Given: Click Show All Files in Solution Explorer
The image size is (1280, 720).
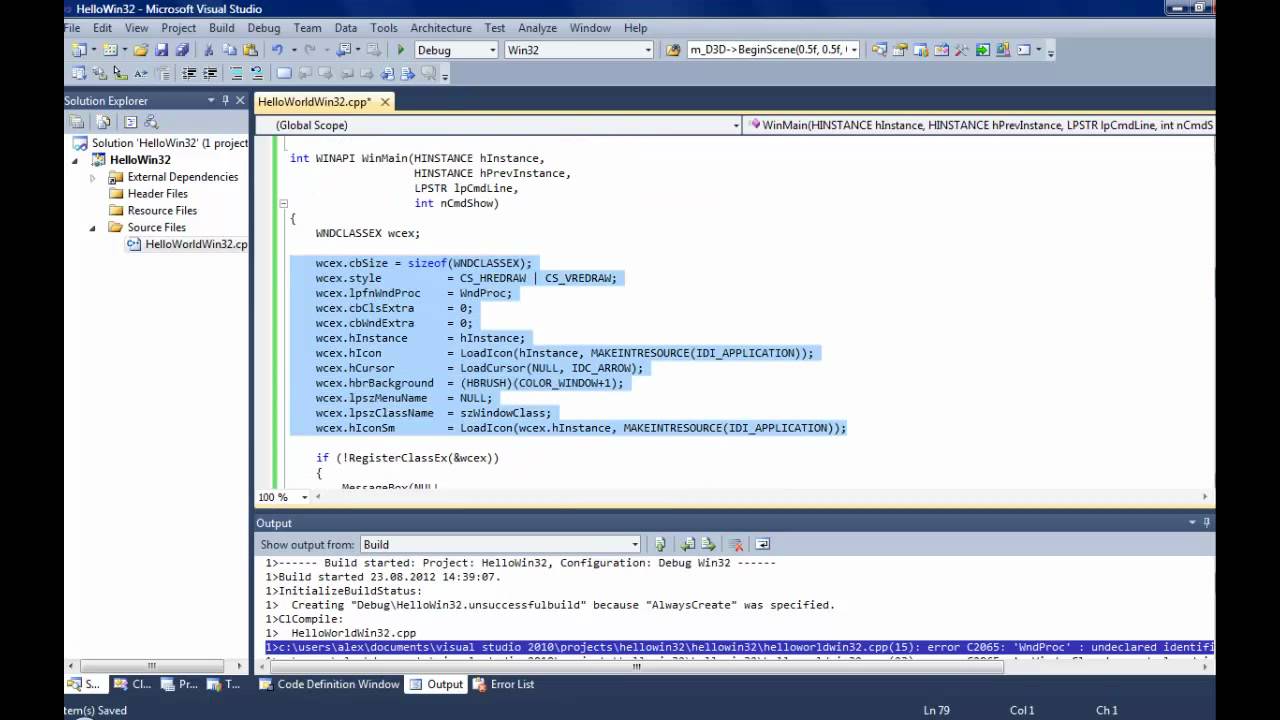Looking at the screenshot, I should point(103,122).
